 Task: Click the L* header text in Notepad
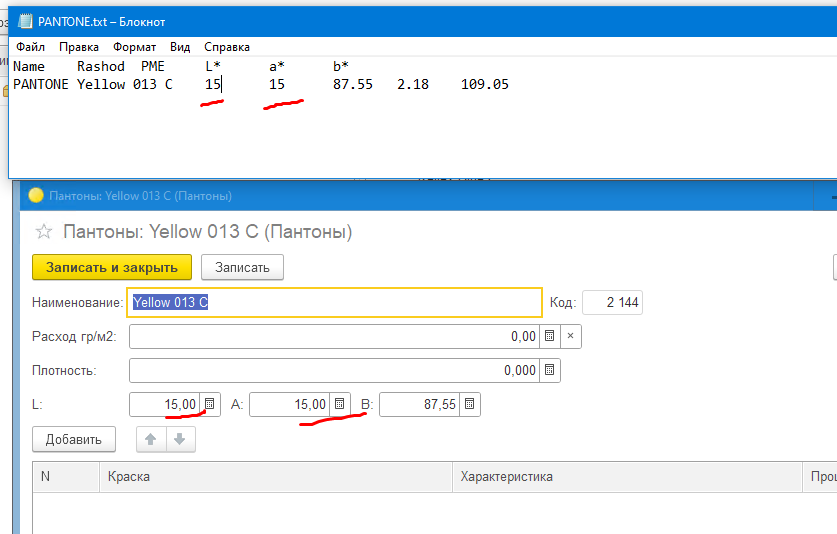tap(212, 66)
